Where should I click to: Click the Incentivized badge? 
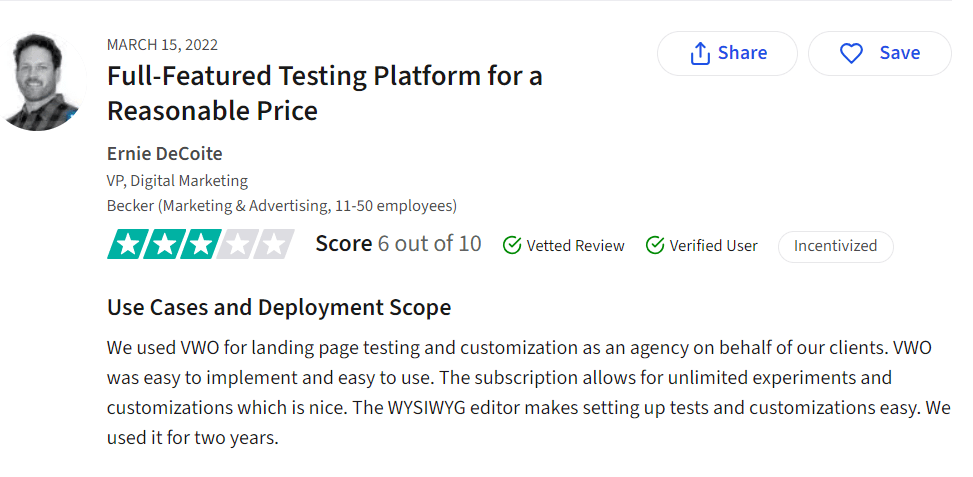tap(835, 246)
